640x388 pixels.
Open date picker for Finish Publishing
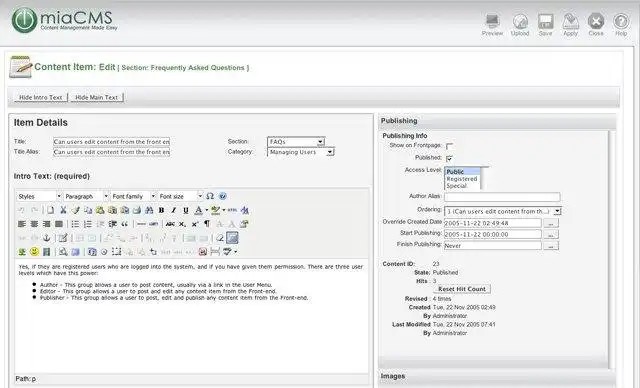click(551, 246)
